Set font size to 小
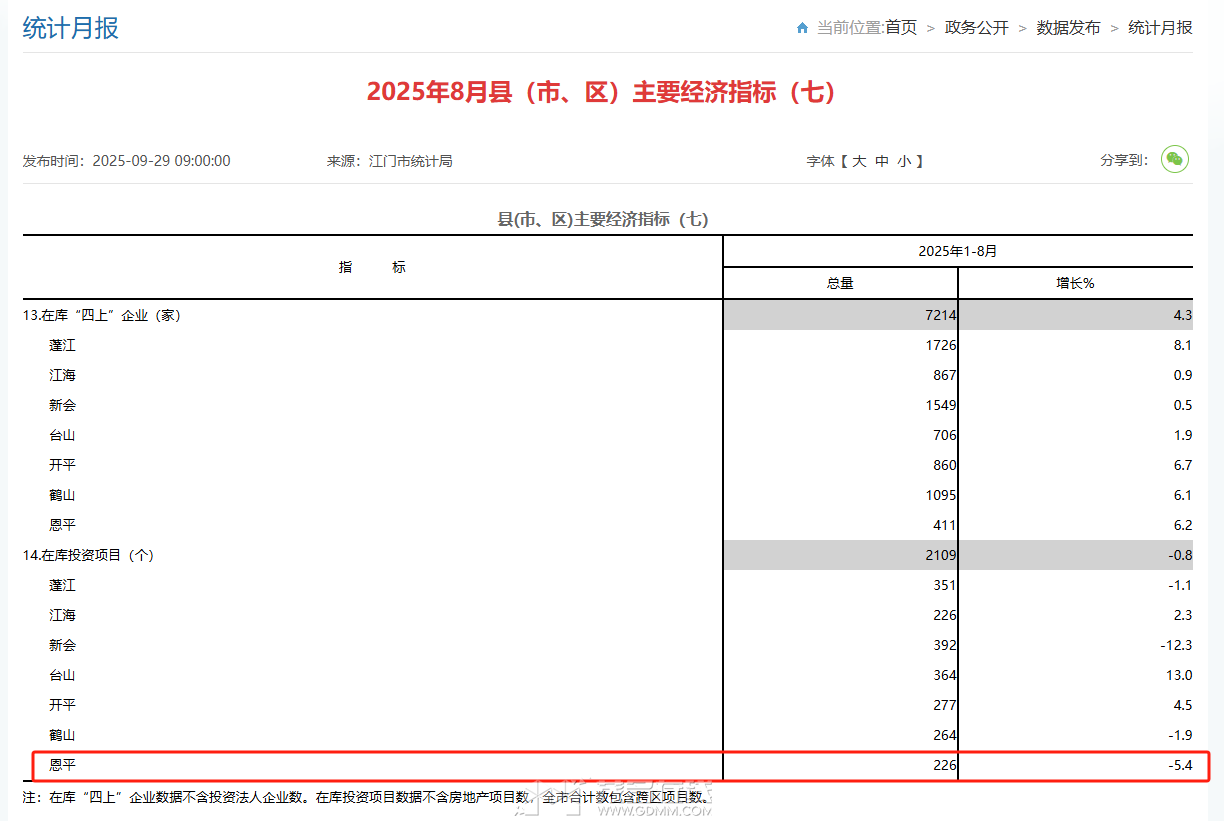This screenshot has width=1224, height=821. 904,161
